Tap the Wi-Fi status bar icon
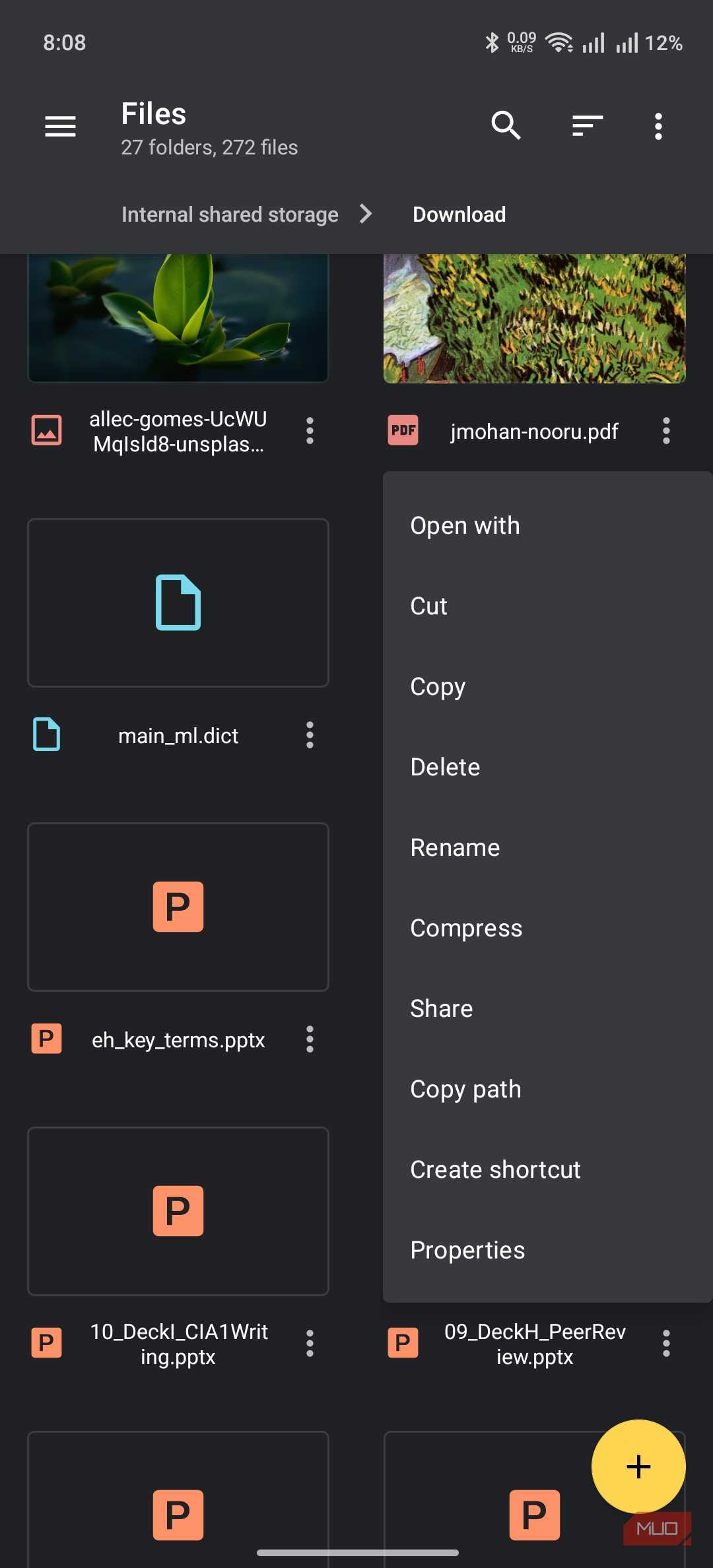The width and height of the screenshot is (713, 1568). 559,43
